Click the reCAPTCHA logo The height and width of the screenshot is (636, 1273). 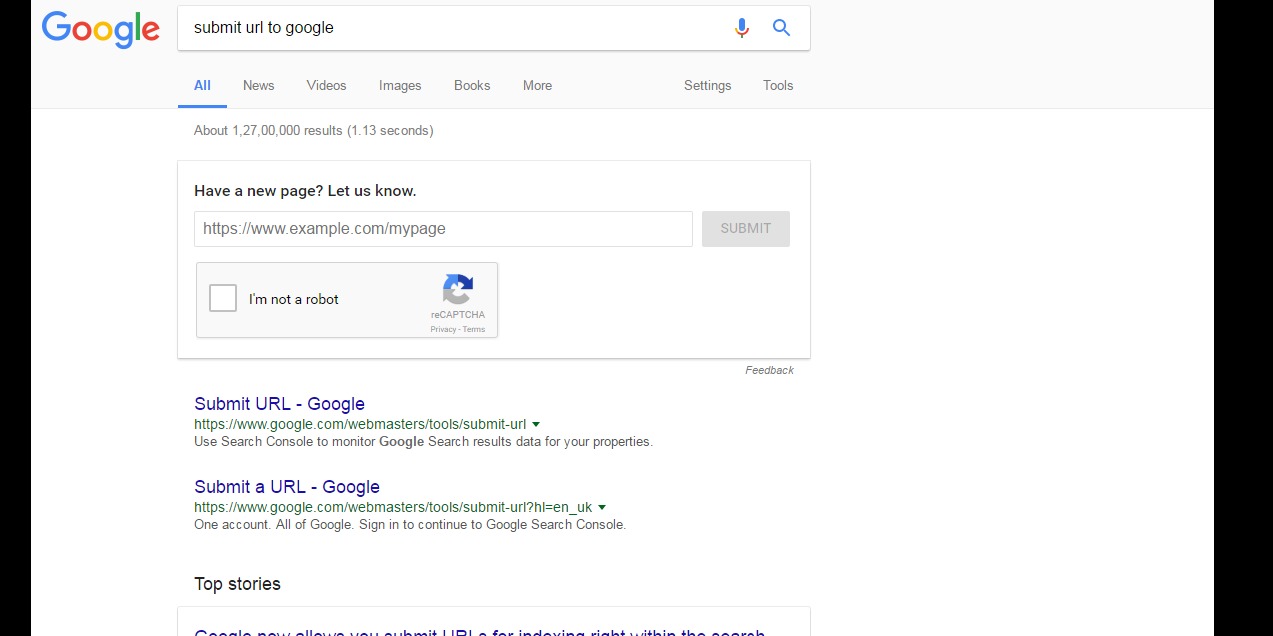click(x=458, y=290)
